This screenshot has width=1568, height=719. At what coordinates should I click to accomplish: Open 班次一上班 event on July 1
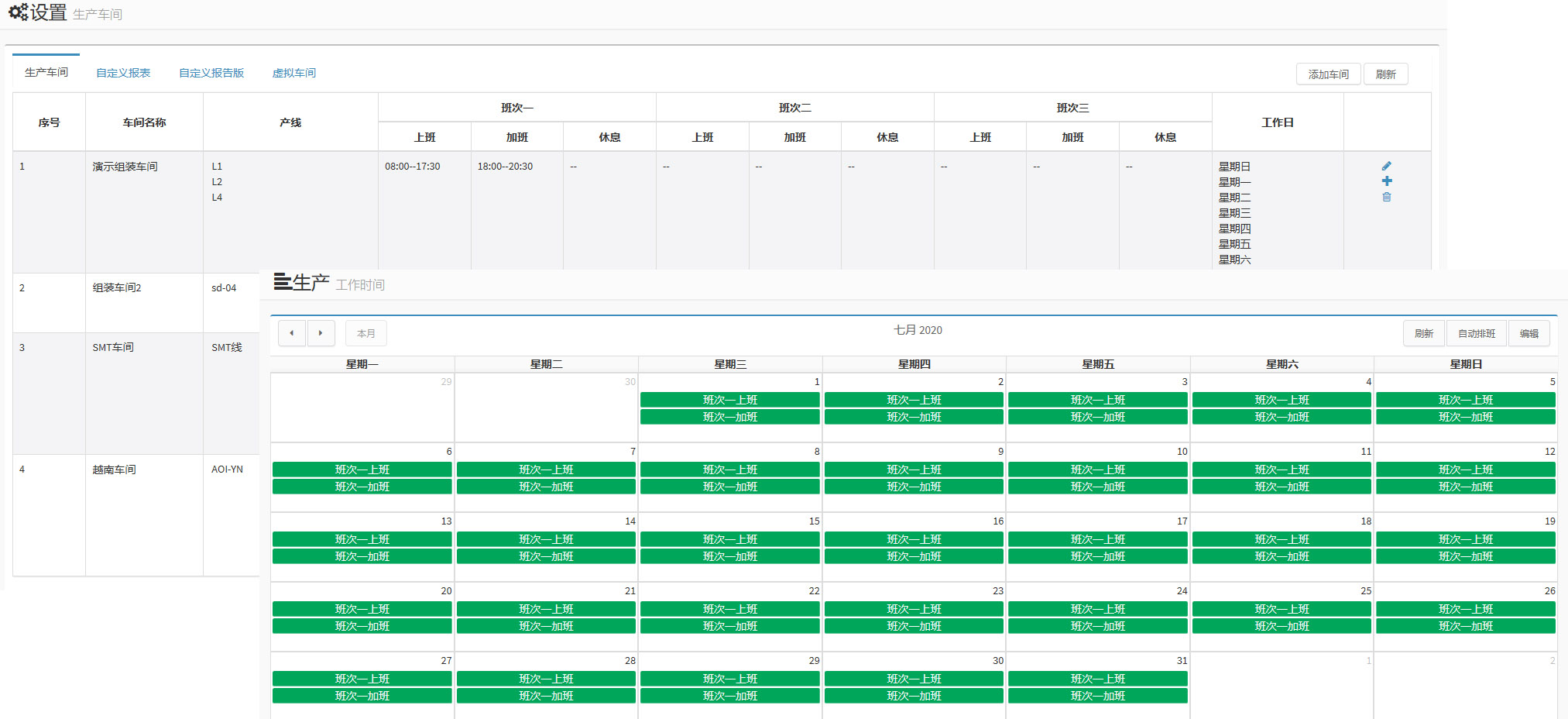click(x=729, y=400)
